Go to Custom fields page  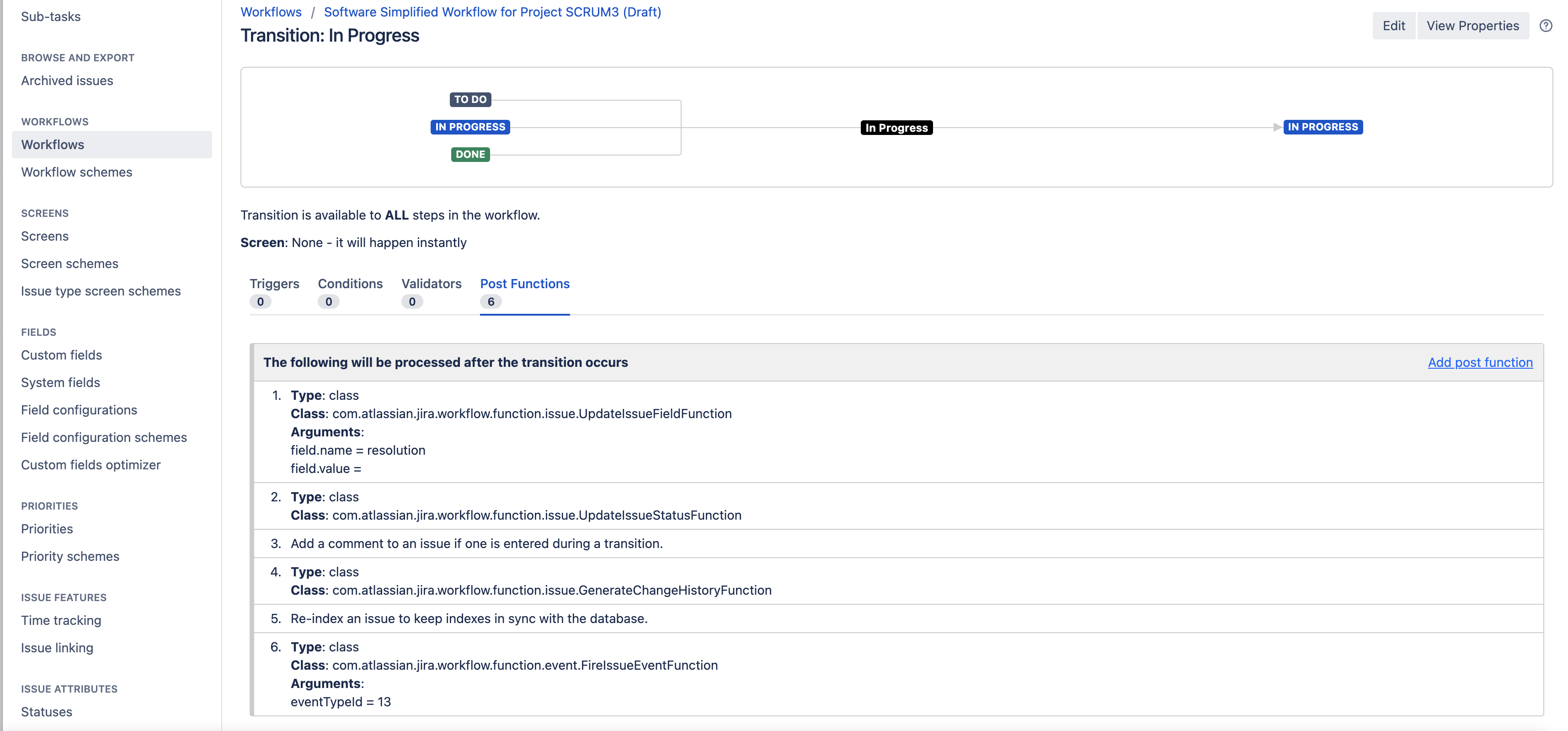click(x=61, y=355)
